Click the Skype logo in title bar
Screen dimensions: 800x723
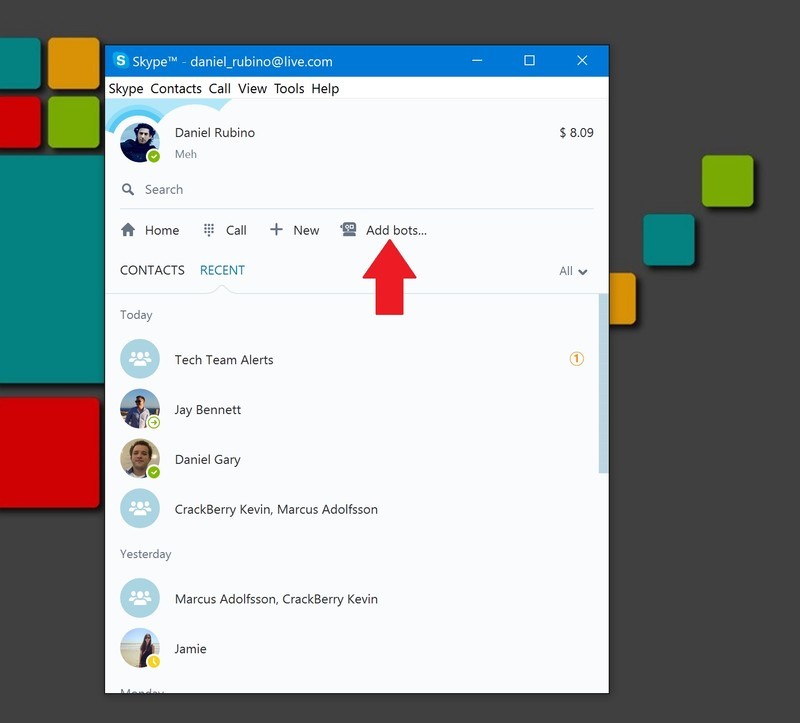pyautogui.click(x=123, y=60)
